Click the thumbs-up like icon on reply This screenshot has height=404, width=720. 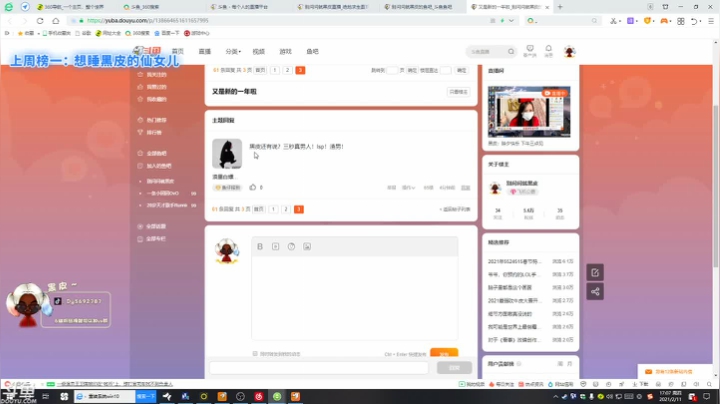click(253, 187)
